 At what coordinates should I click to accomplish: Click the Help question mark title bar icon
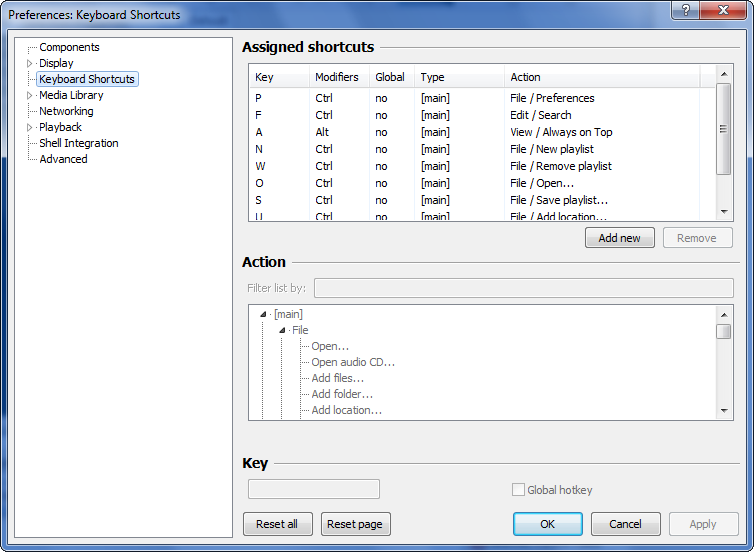click(x=687, y=9)
